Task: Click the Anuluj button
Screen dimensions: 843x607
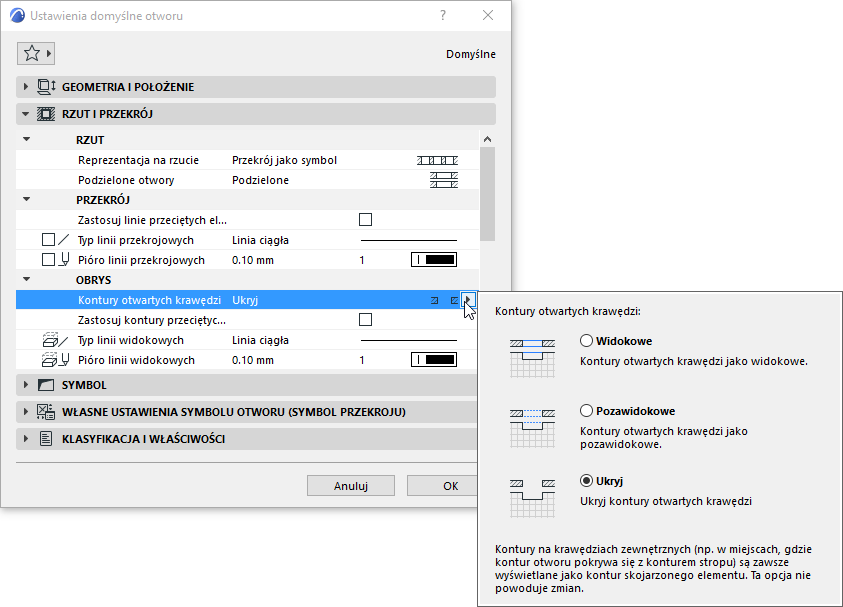Action: tap(351, 486)
